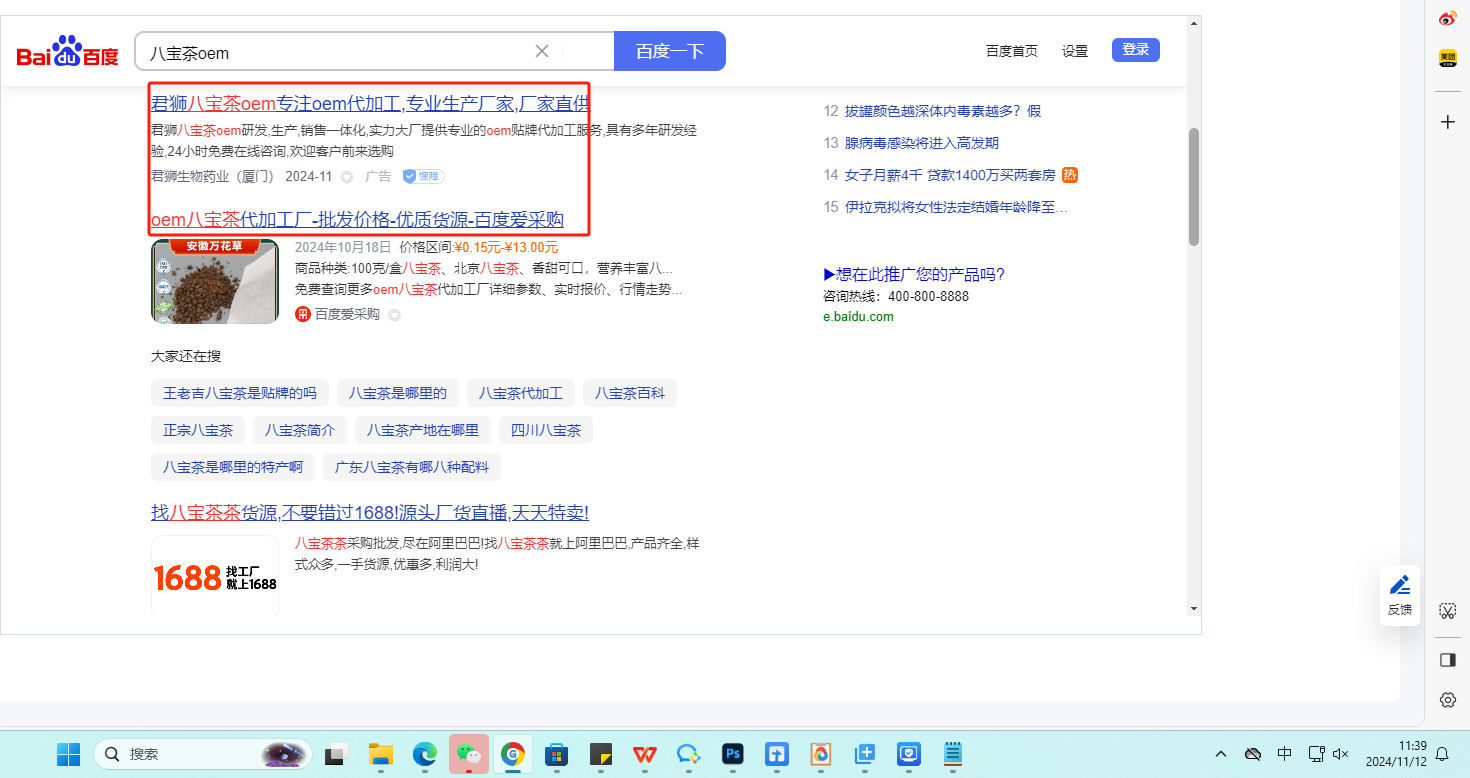The height and width of the screenshot is (778, 1470).
Task: Open 设置 menu in top navigation
Action: tap(1075, 51)
